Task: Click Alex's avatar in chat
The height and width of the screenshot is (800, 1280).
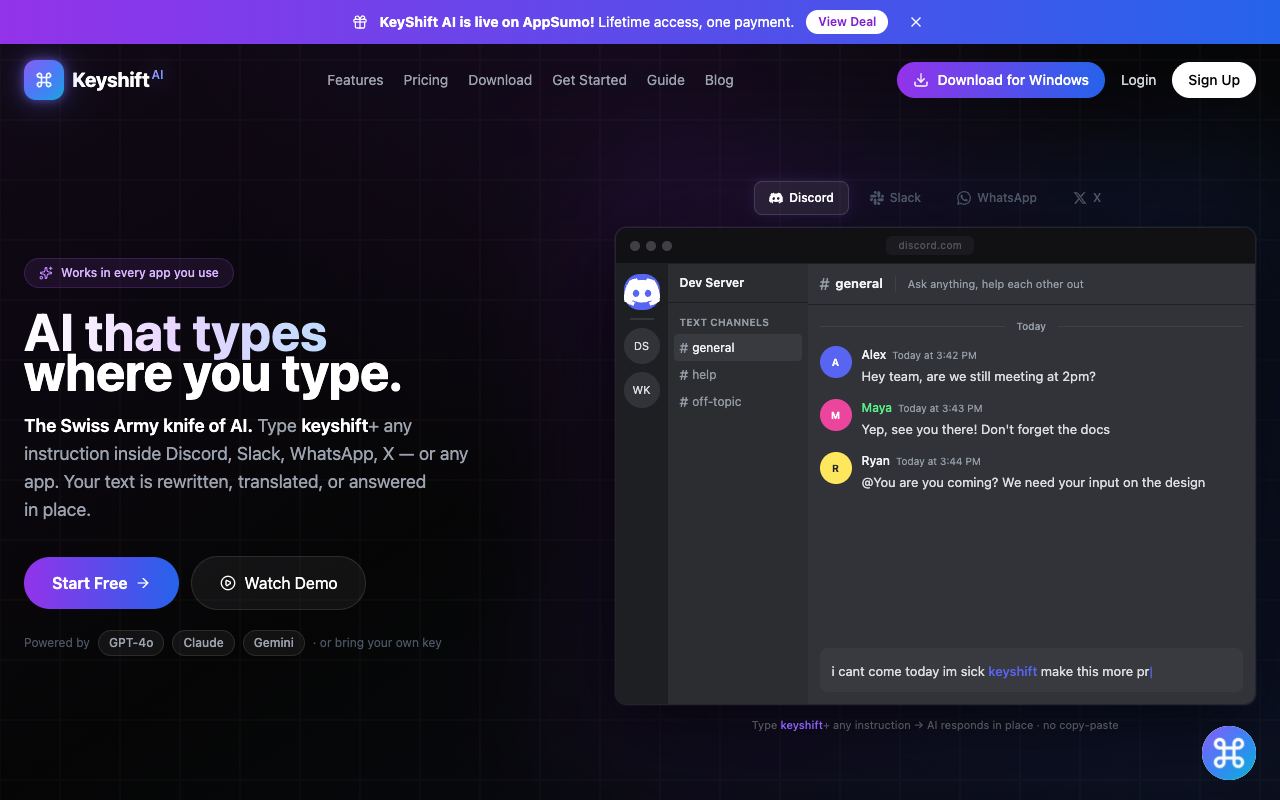Action: (836, 362)
